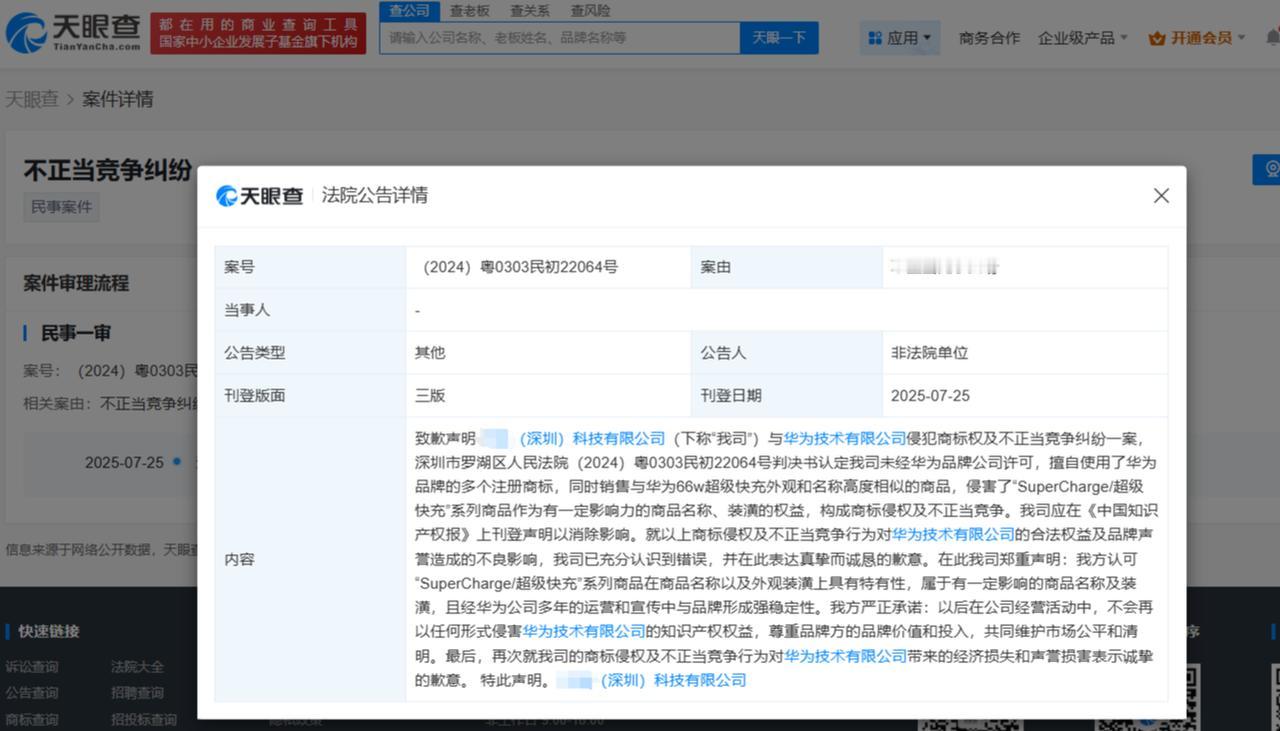Open (深圳)科技有限公司 link after 致歉声明
Screen dimensions: 1280x731
(x=591, y=438)
